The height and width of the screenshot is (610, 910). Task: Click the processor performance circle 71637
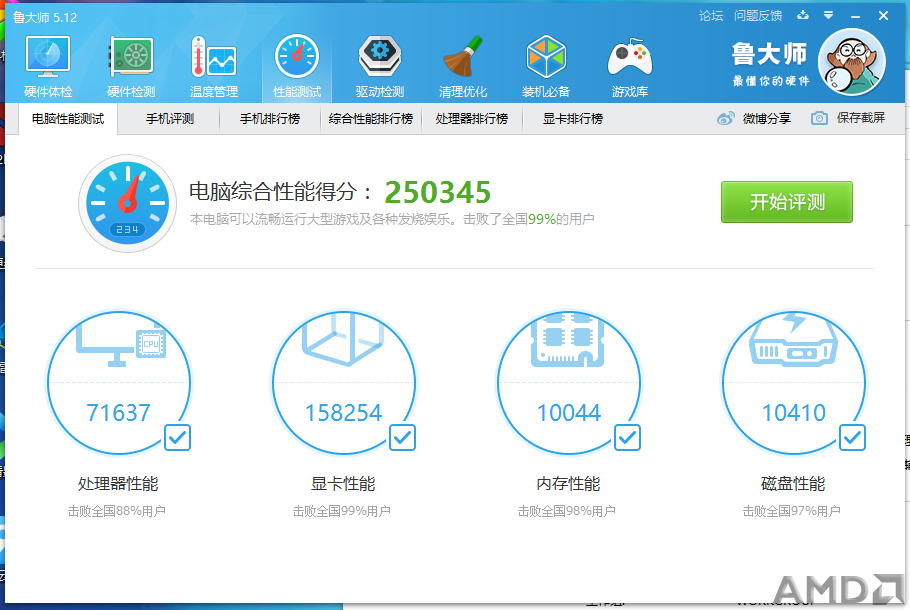coord(118,382)
